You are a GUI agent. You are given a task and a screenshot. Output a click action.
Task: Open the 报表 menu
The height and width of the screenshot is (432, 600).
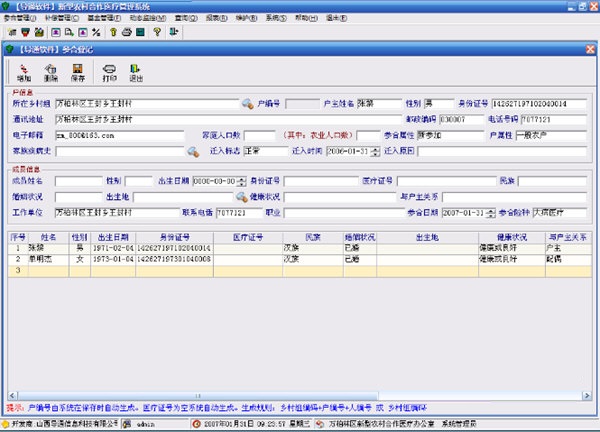216,18
